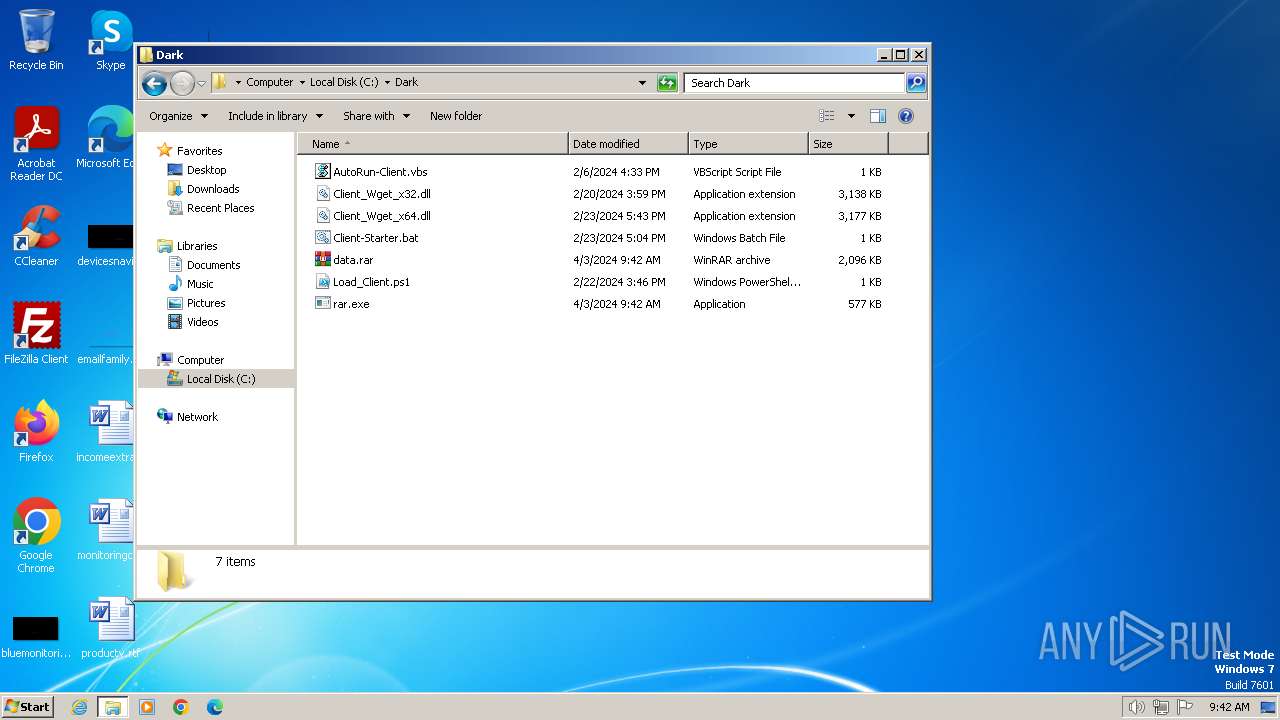Toggle the preview pane button
This screenshot has width=1280, height=720.
click(878, 116)
